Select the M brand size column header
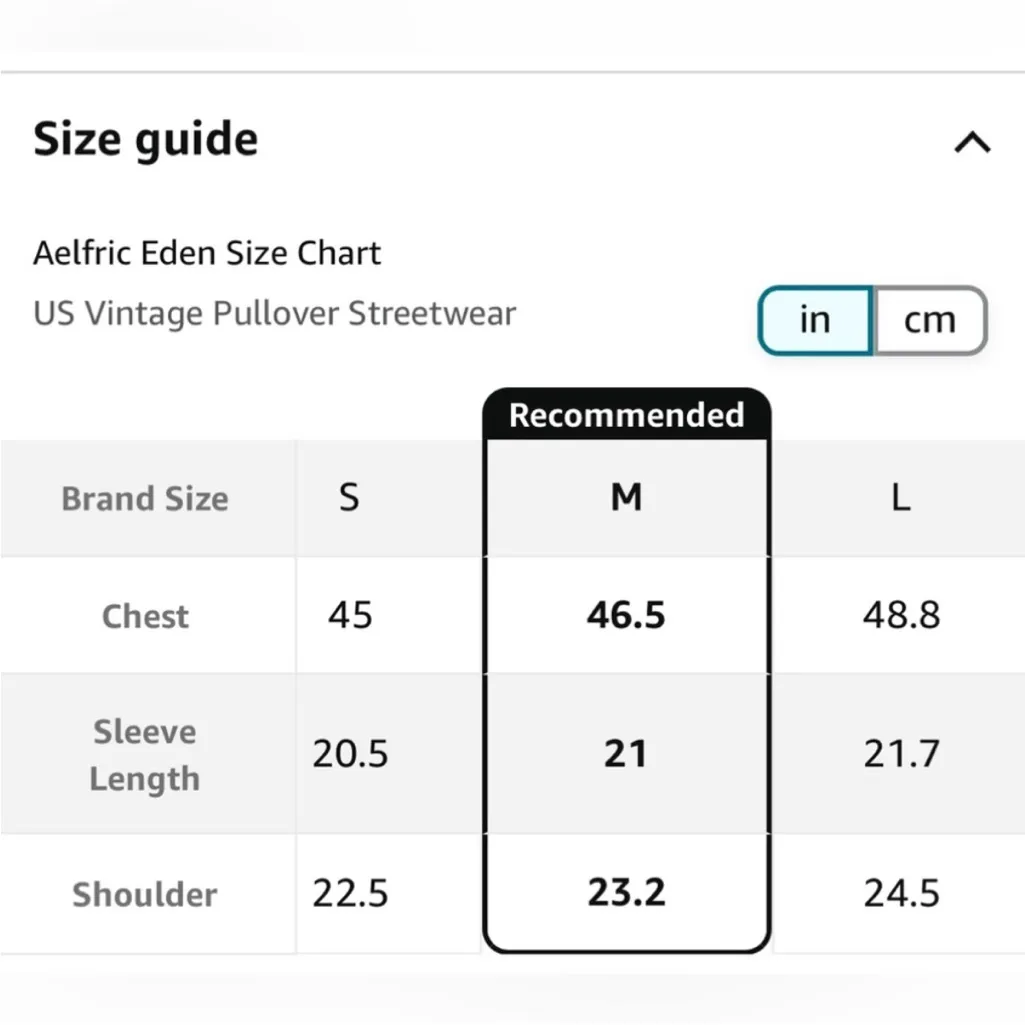 pos(626,497)
